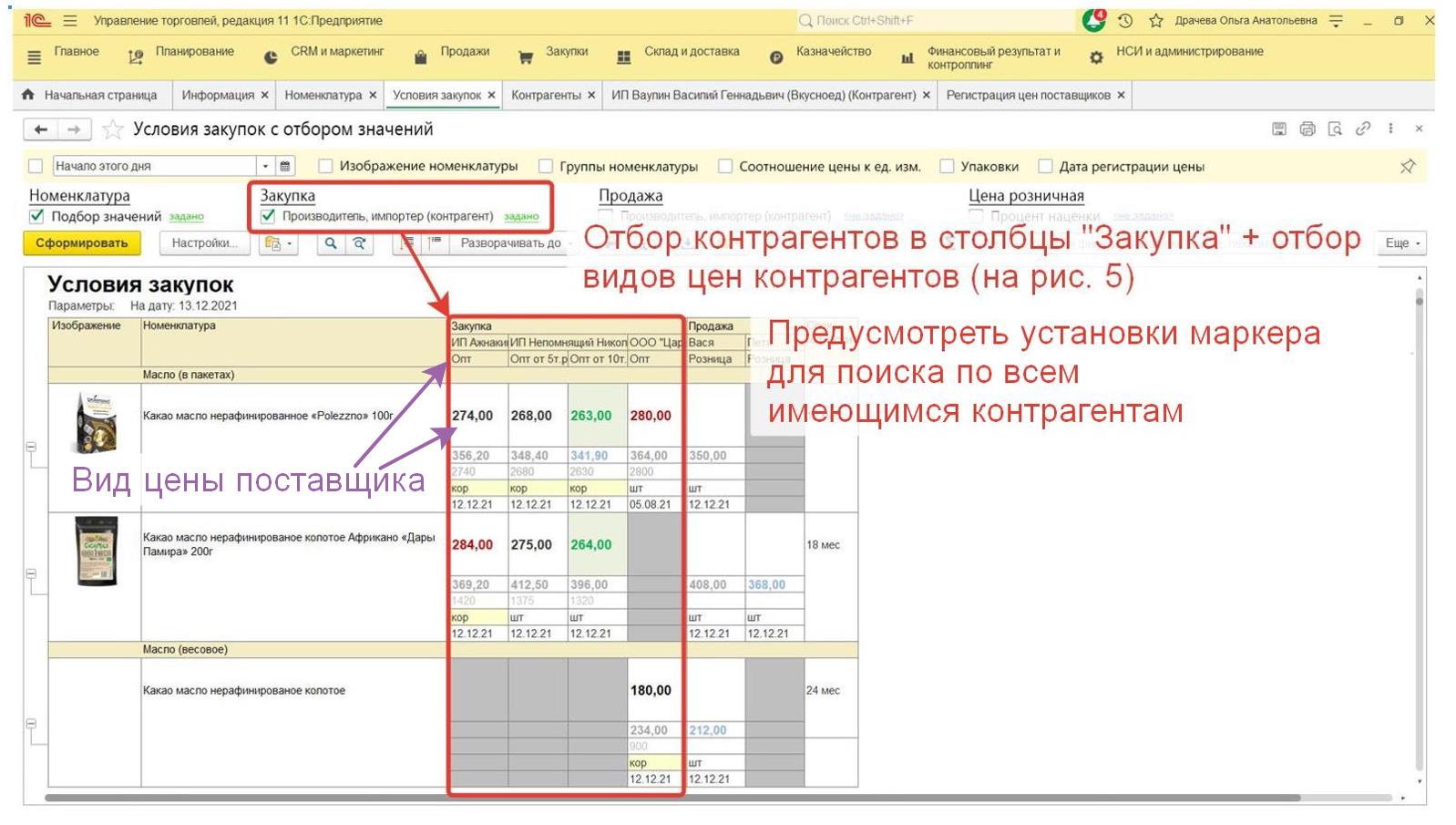Copy link to report via chain icon
The height and width of the screenshot is (825, 1456).
(x=1363, y=129)
